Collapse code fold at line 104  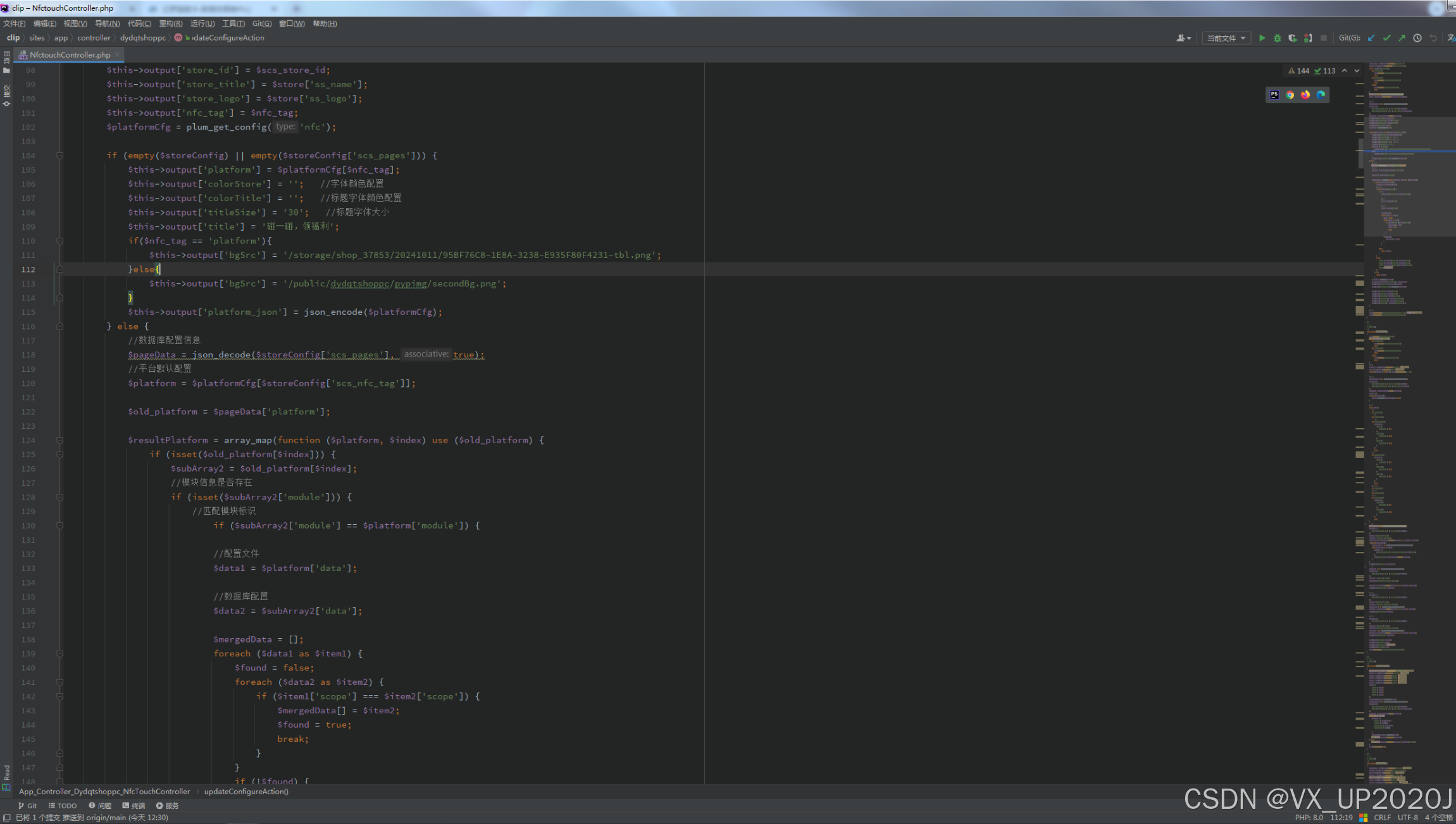(x=59, y=156)
